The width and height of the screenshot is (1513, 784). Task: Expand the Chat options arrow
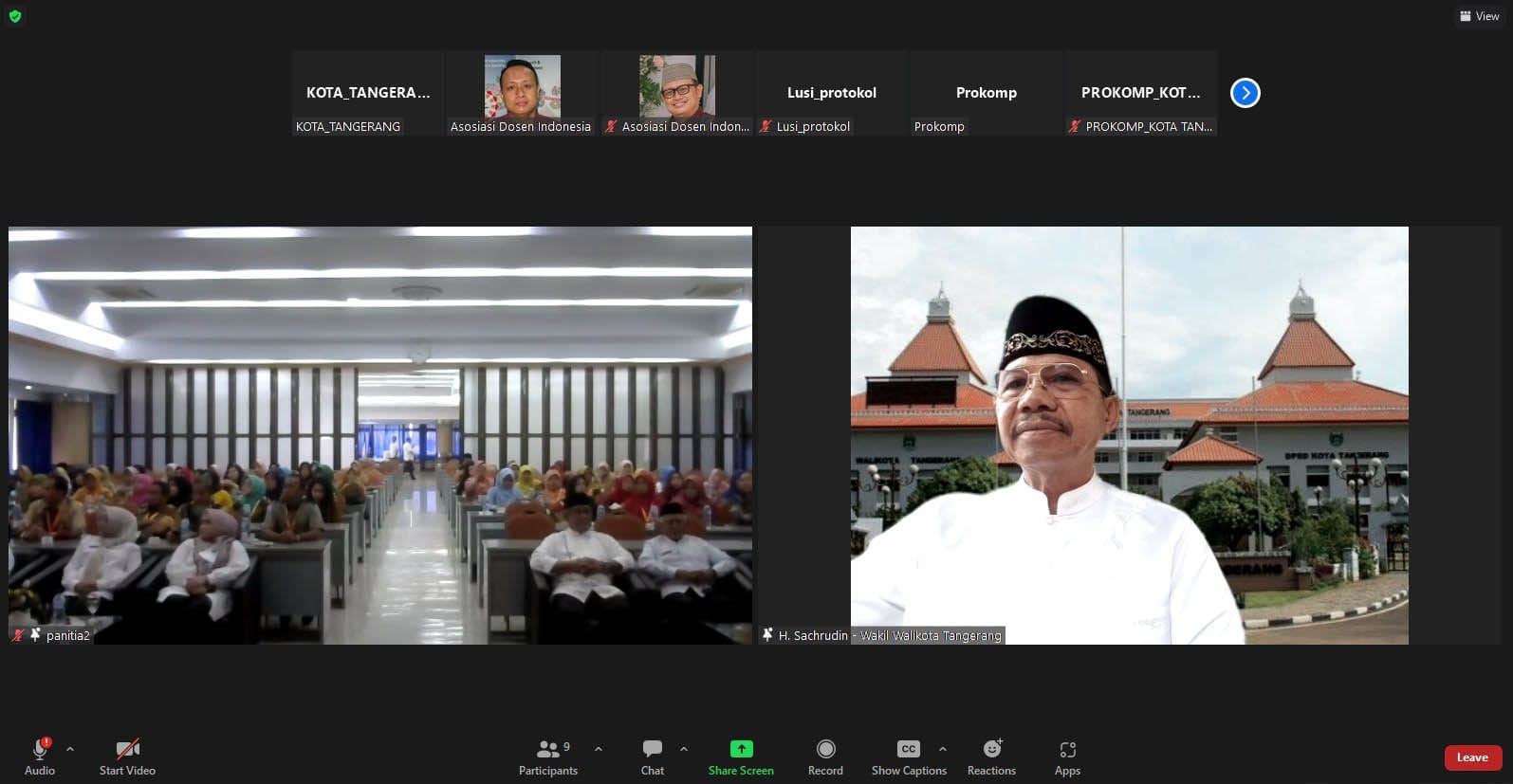point(684,749)
